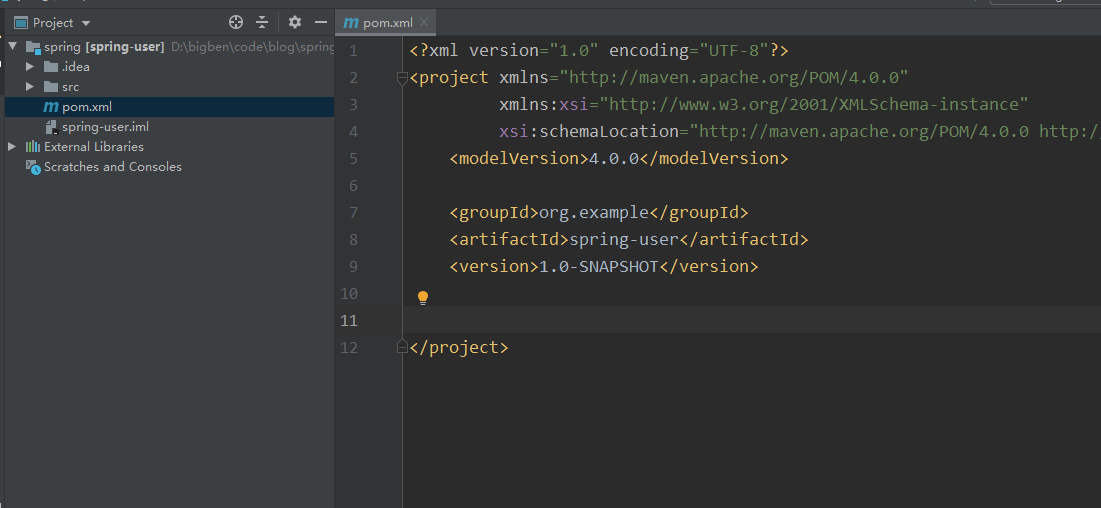Click the groupId org.example text
This screenshot has width=1101, height=508.
(x=593, y=212)
